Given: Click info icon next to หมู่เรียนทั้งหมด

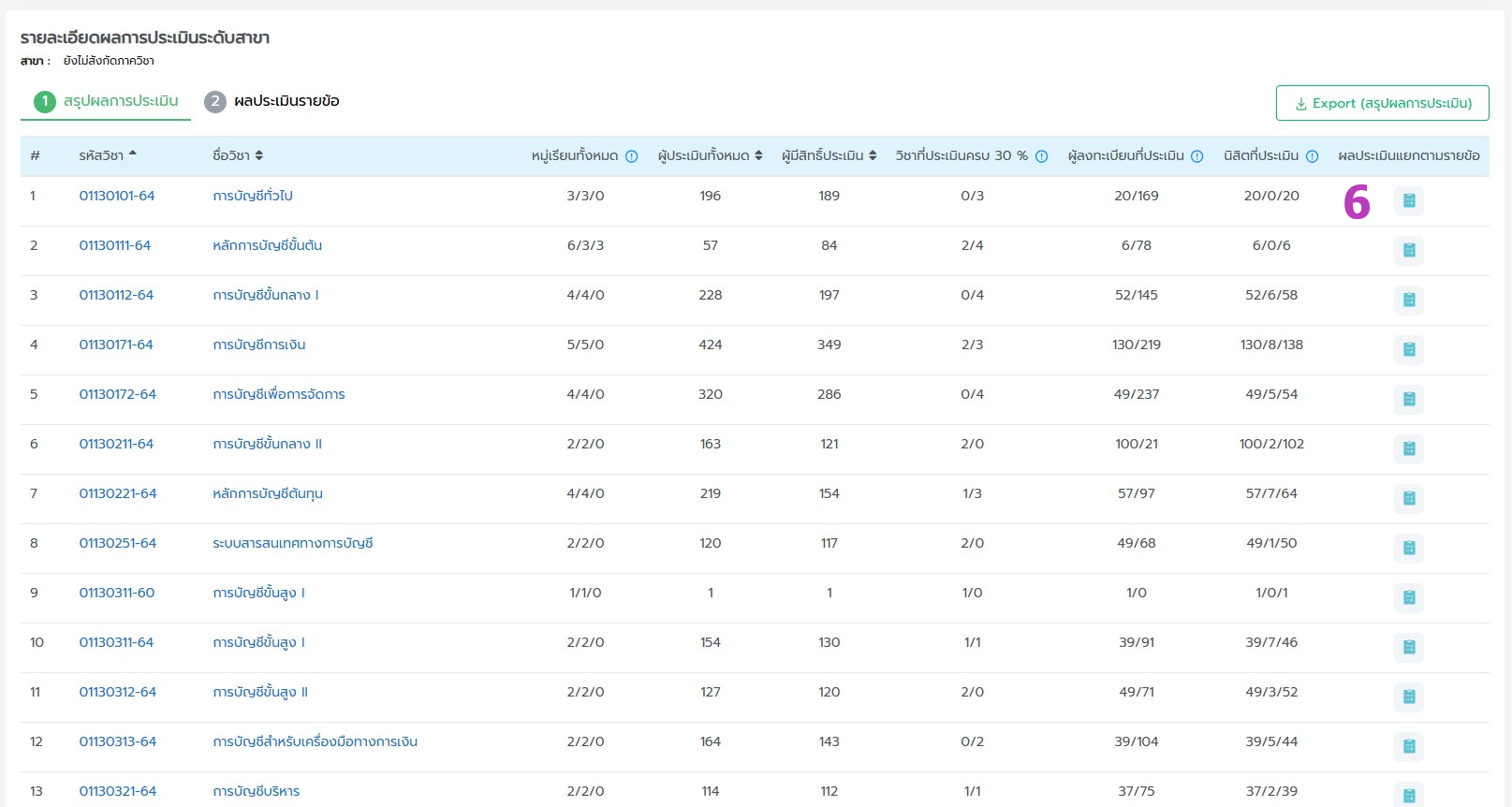Looking at the screenshot, I should click(632, 156).
